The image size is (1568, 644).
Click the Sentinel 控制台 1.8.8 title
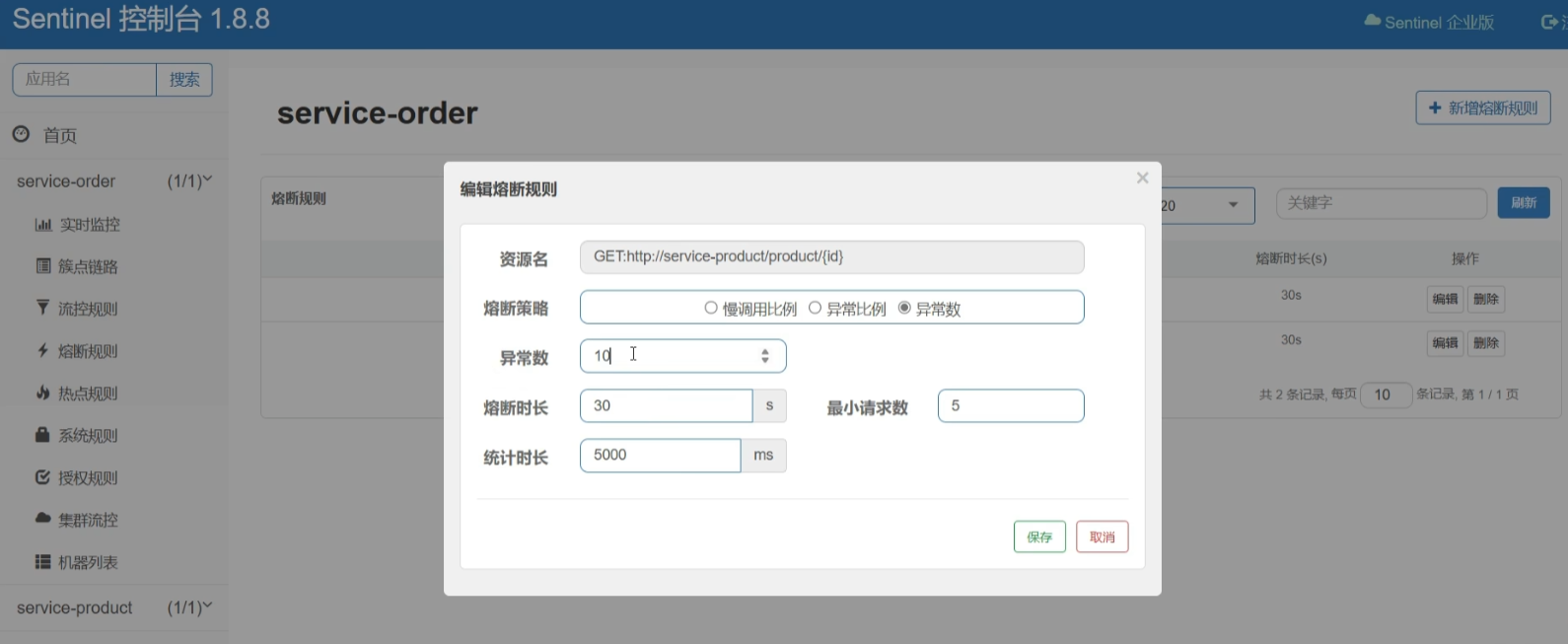point(141,19)
